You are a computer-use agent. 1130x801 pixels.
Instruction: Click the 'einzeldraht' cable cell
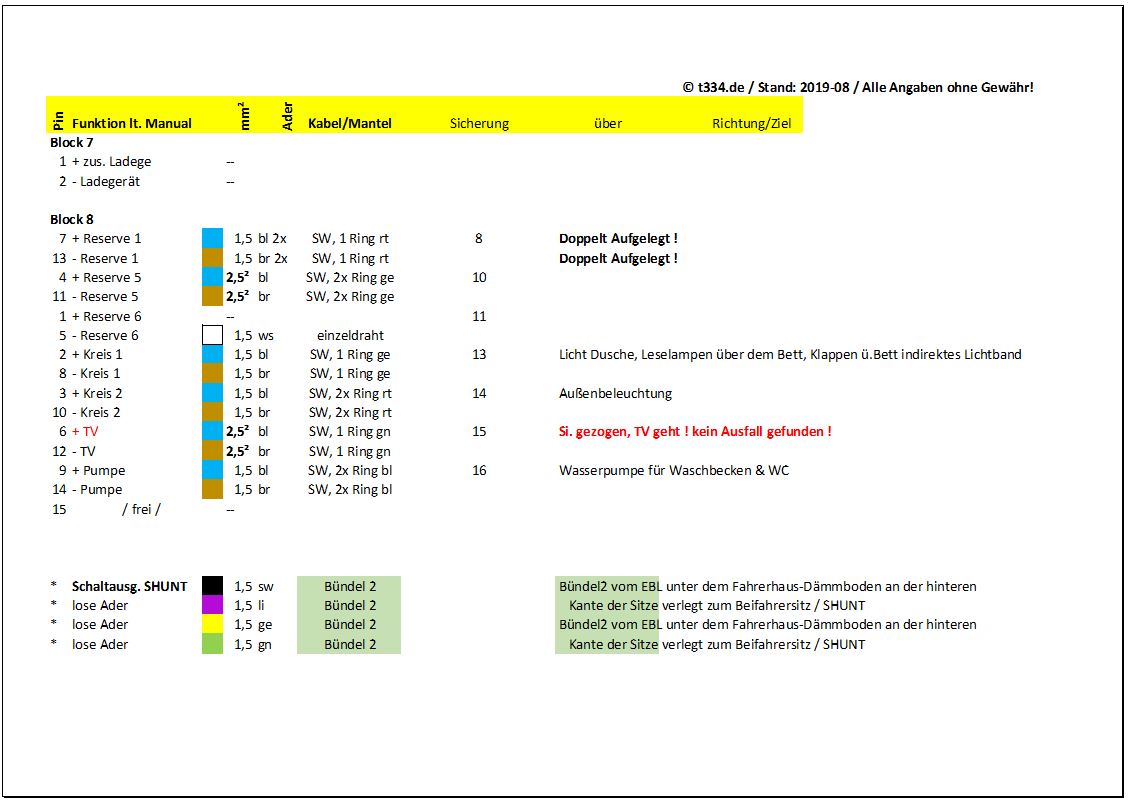tap(349, 335)
